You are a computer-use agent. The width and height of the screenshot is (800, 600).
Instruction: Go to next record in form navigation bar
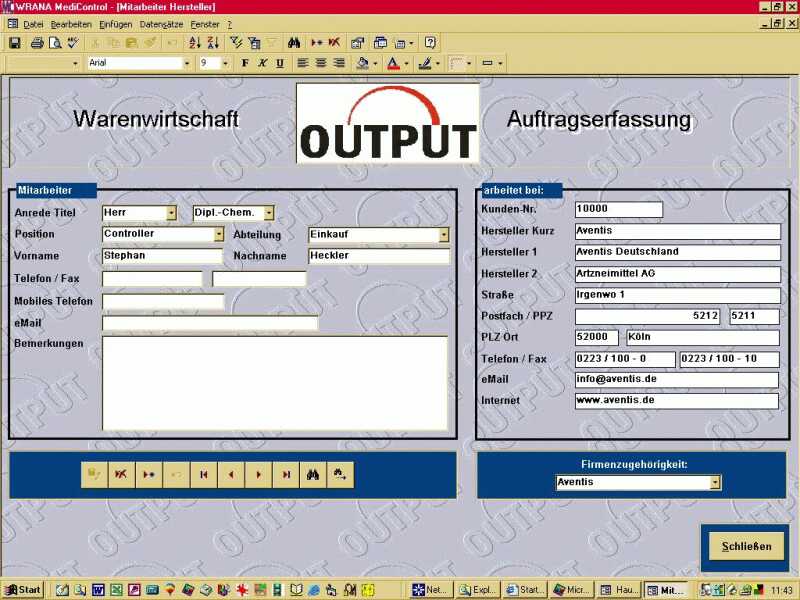click(258, 475)
